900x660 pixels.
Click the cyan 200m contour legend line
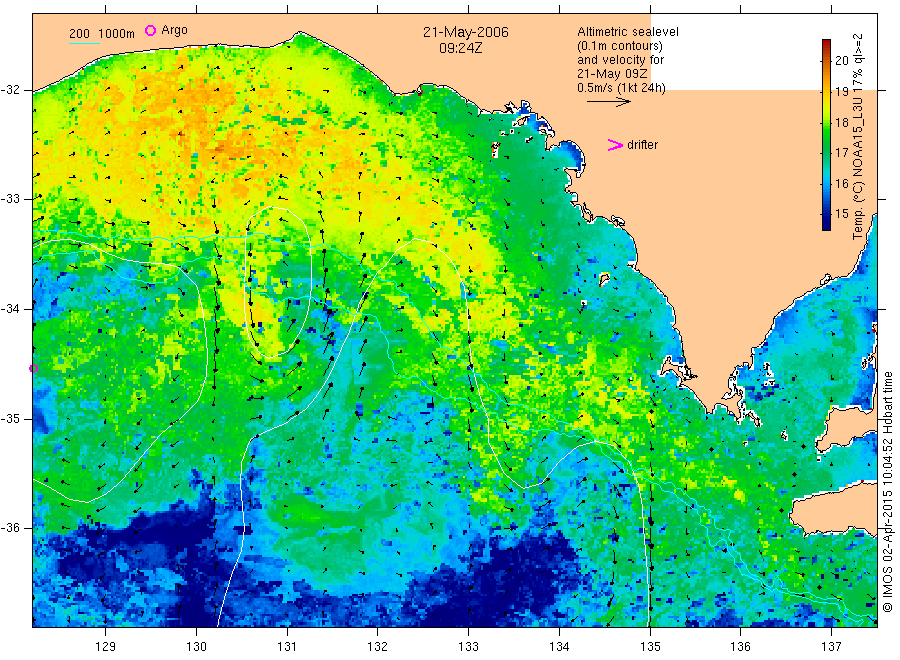pos(84,43)
